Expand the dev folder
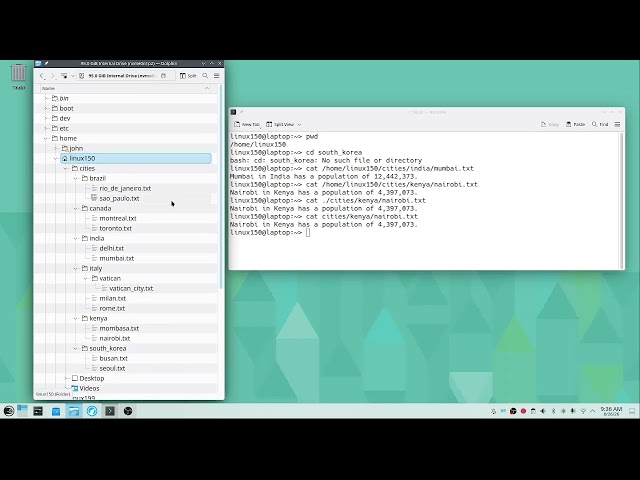The image size is (640, 480). [46, 118]
